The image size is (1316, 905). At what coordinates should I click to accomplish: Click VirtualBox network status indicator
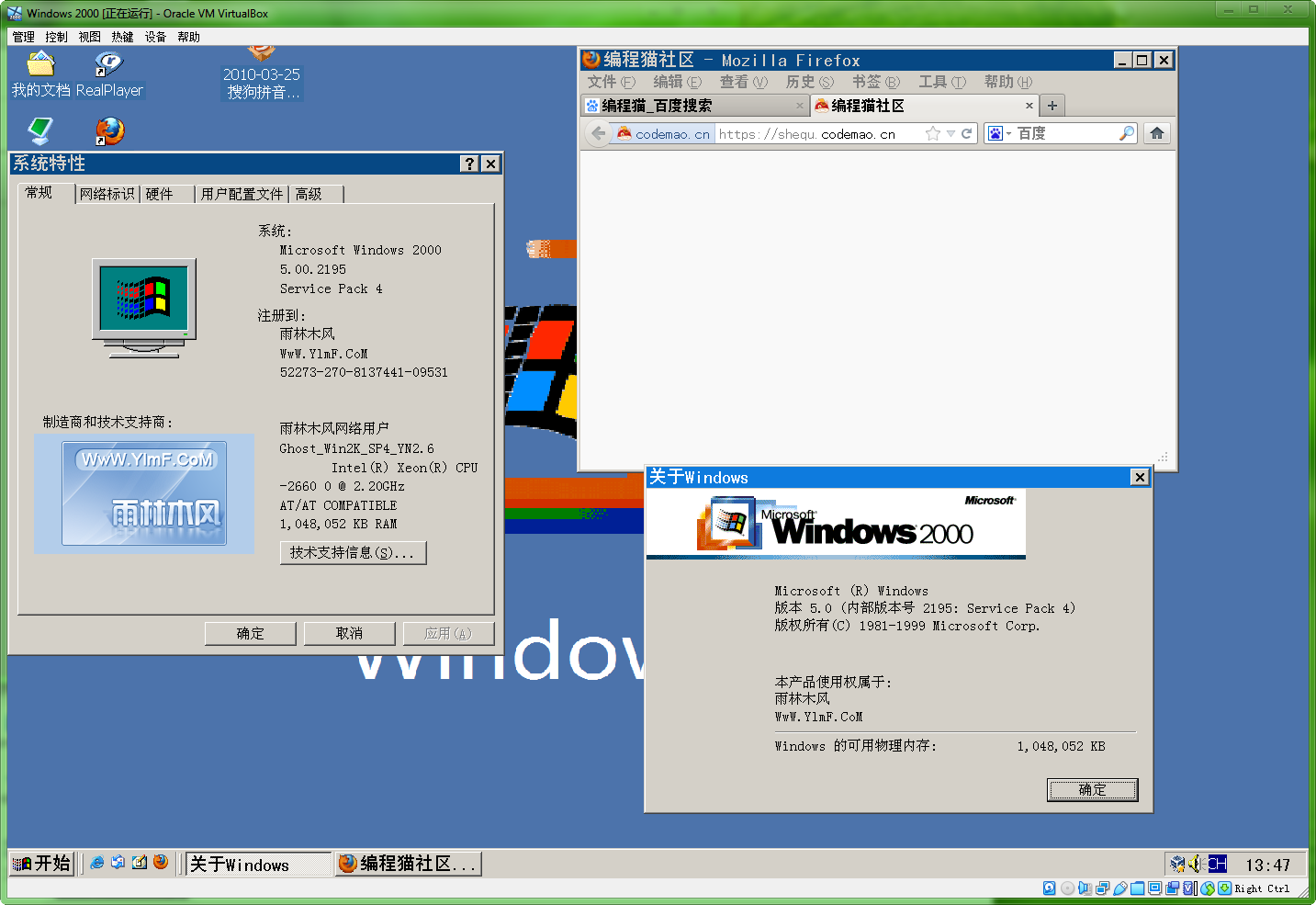click(x=1102, y=888)
